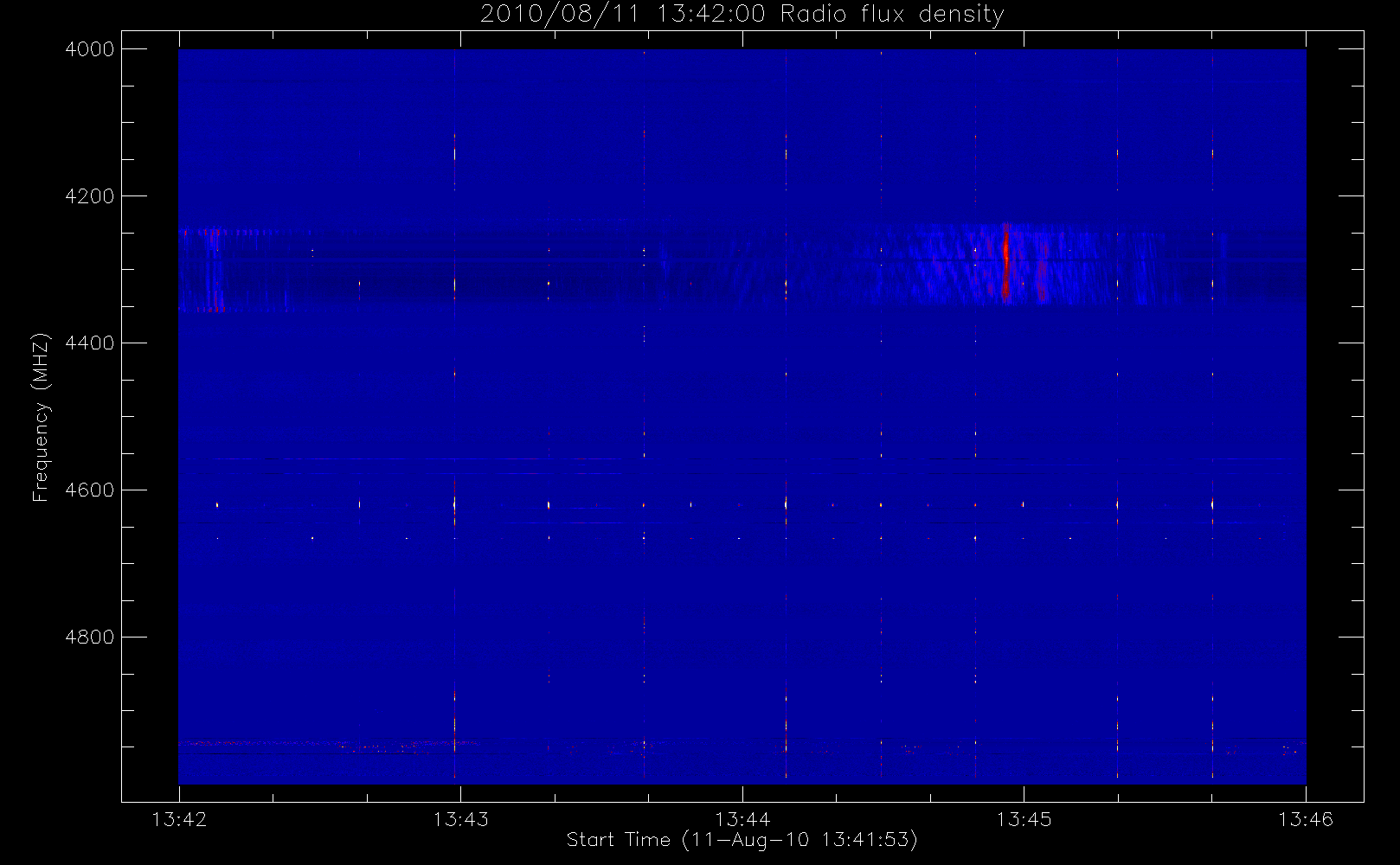The width and height of the screenshot is (1400, 865).
Task: Click the bright red burst near 13:45
Action: (1005, 259)
